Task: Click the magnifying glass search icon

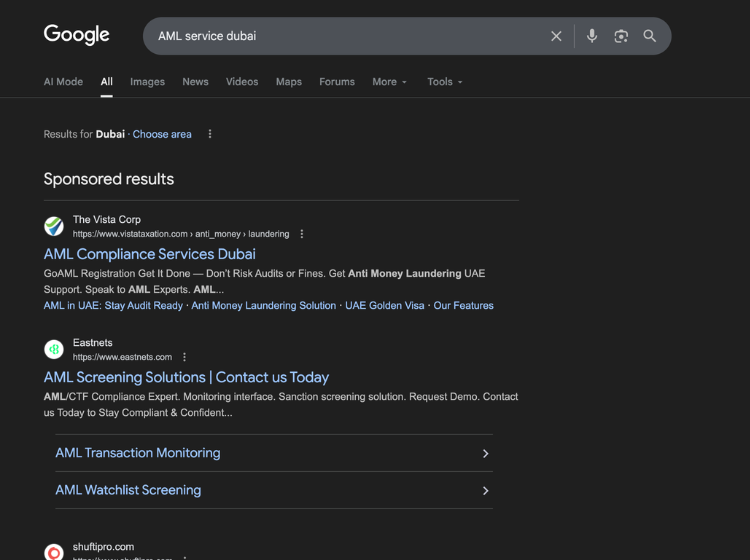Action: [x=649, y=36]
